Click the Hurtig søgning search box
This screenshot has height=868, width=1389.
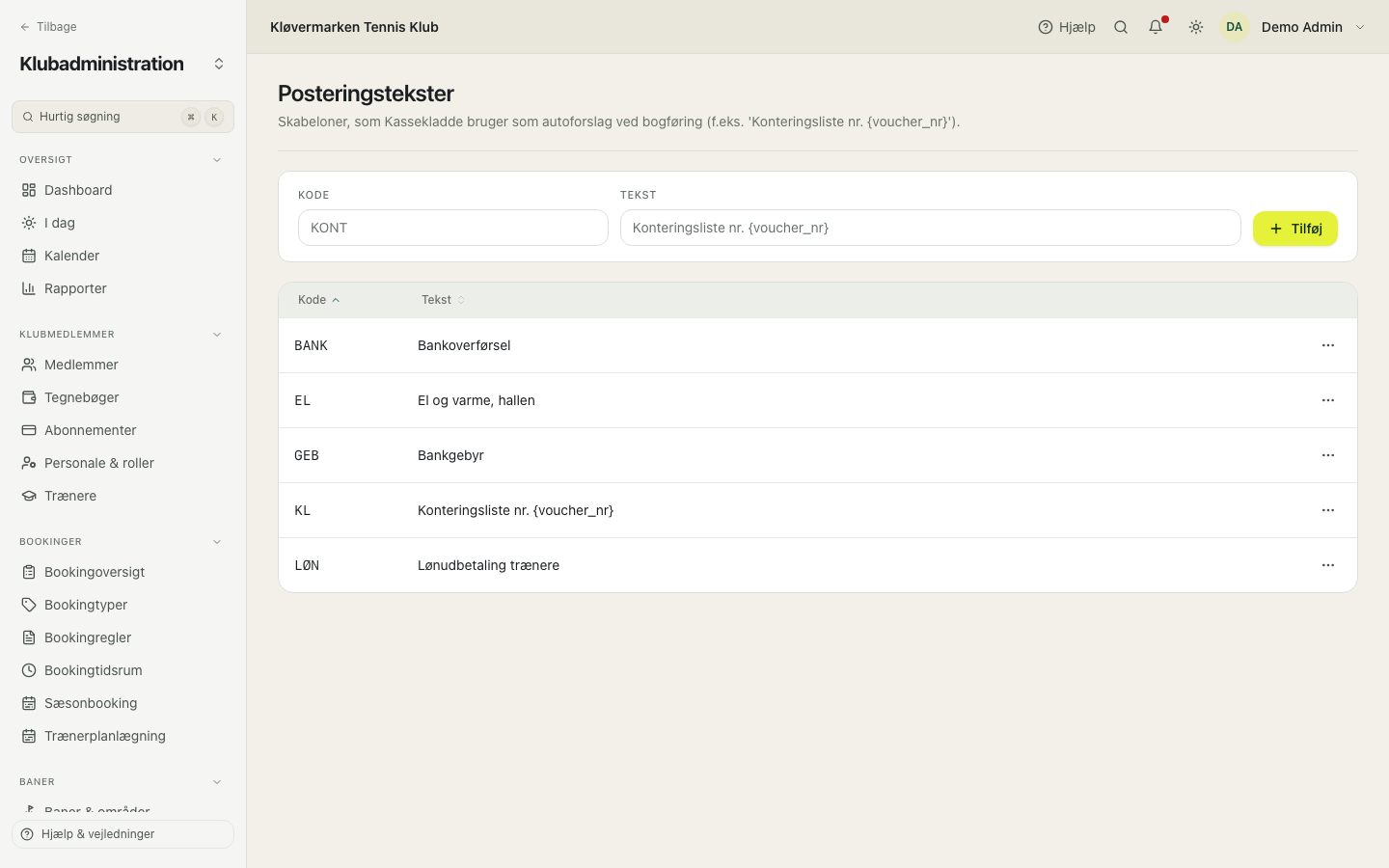point(123,117)
